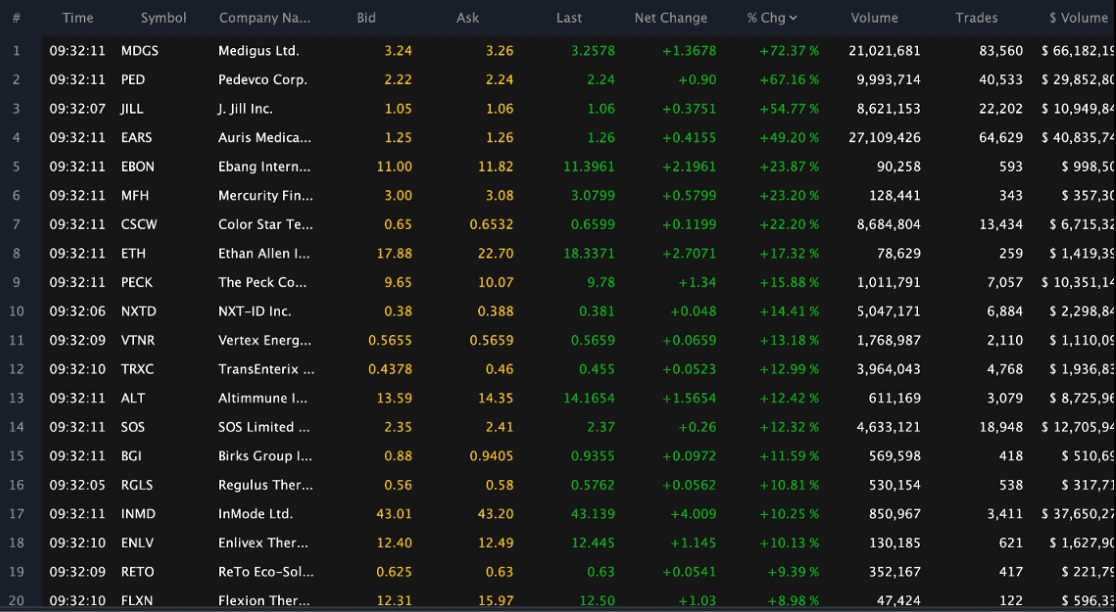Select the MDGS symbol

140,51
